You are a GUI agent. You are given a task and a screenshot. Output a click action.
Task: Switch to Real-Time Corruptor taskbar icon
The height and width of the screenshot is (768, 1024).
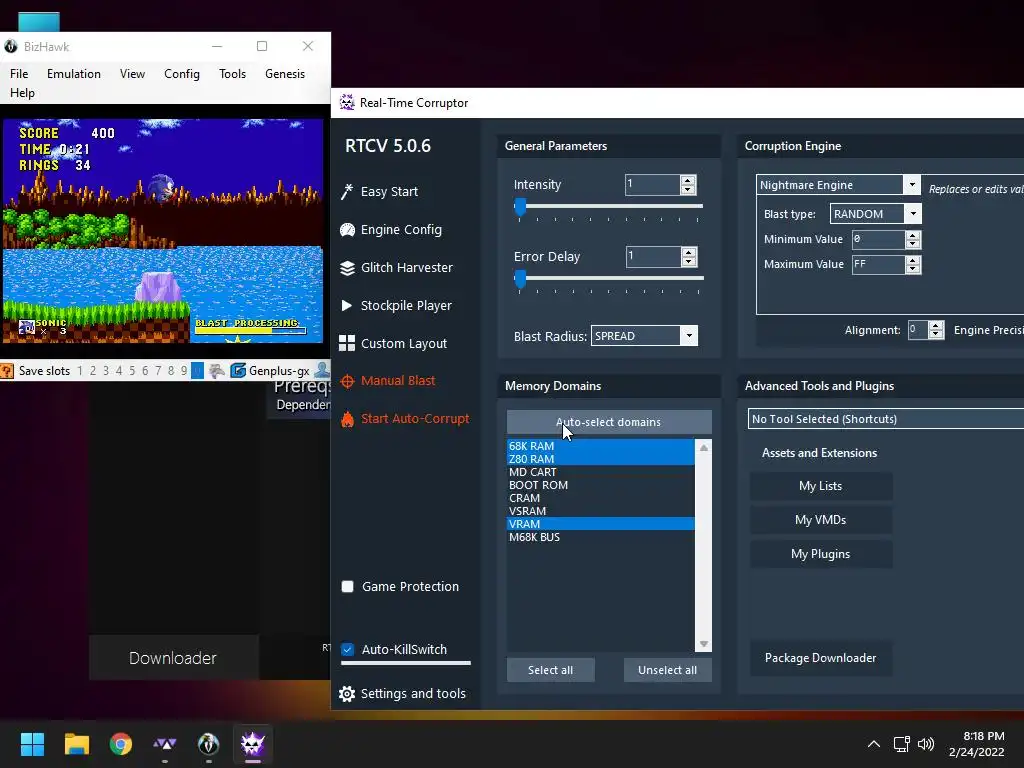tap(253, 744)
